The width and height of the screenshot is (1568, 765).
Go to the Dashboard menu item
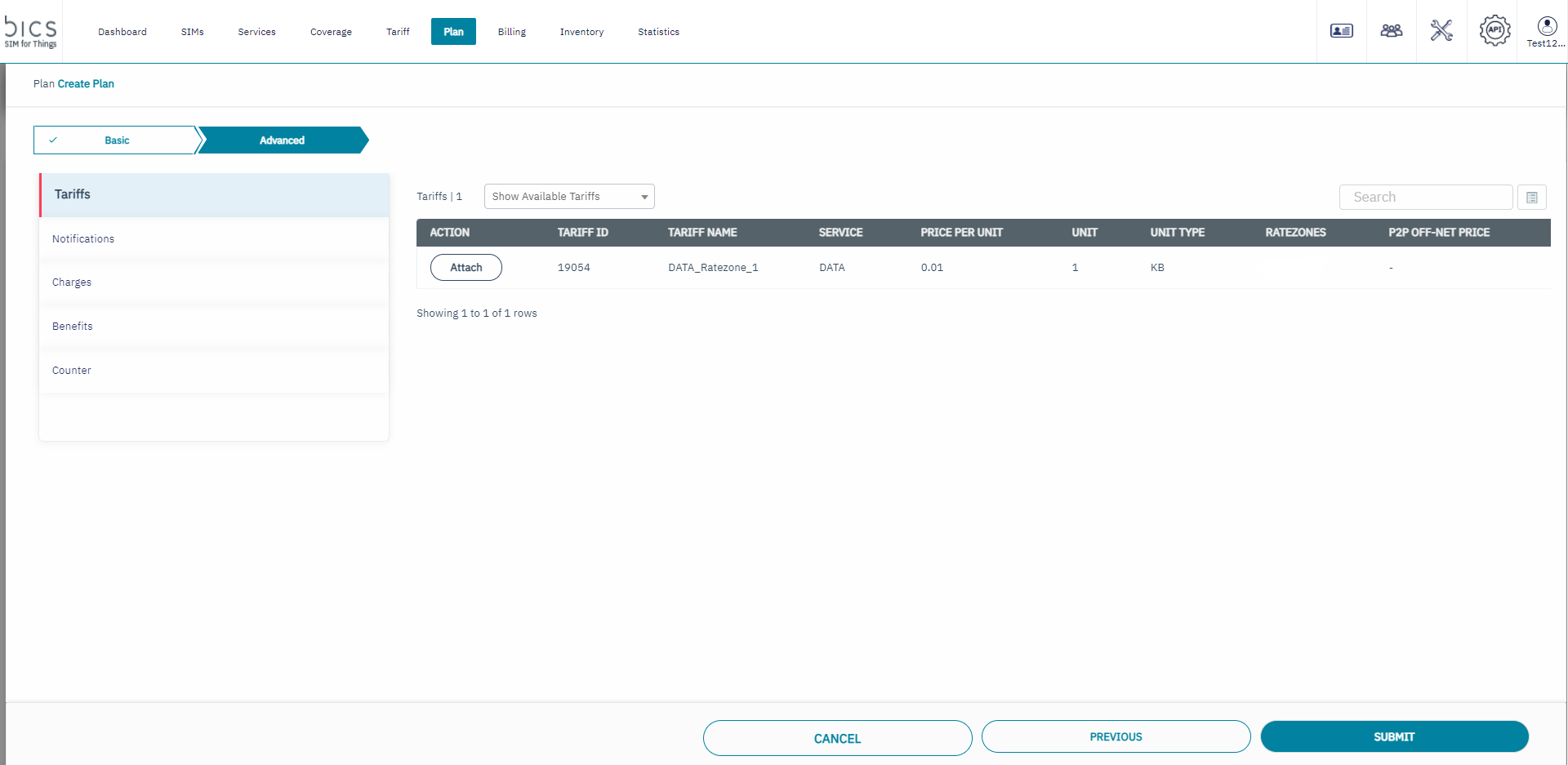click(x=122, y=32)
